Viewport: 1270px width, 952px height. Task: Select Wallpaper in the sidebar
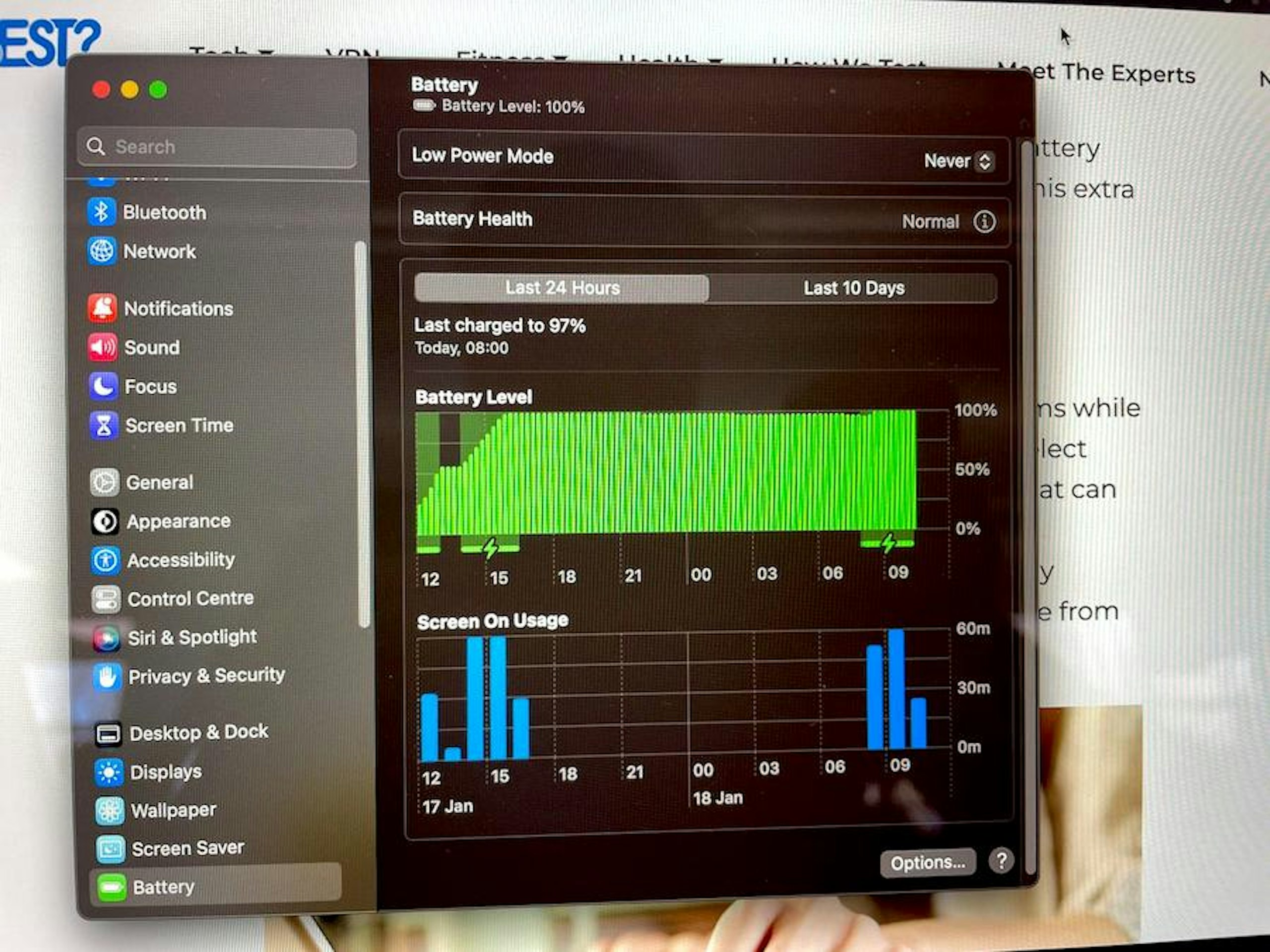pos(174,810)
